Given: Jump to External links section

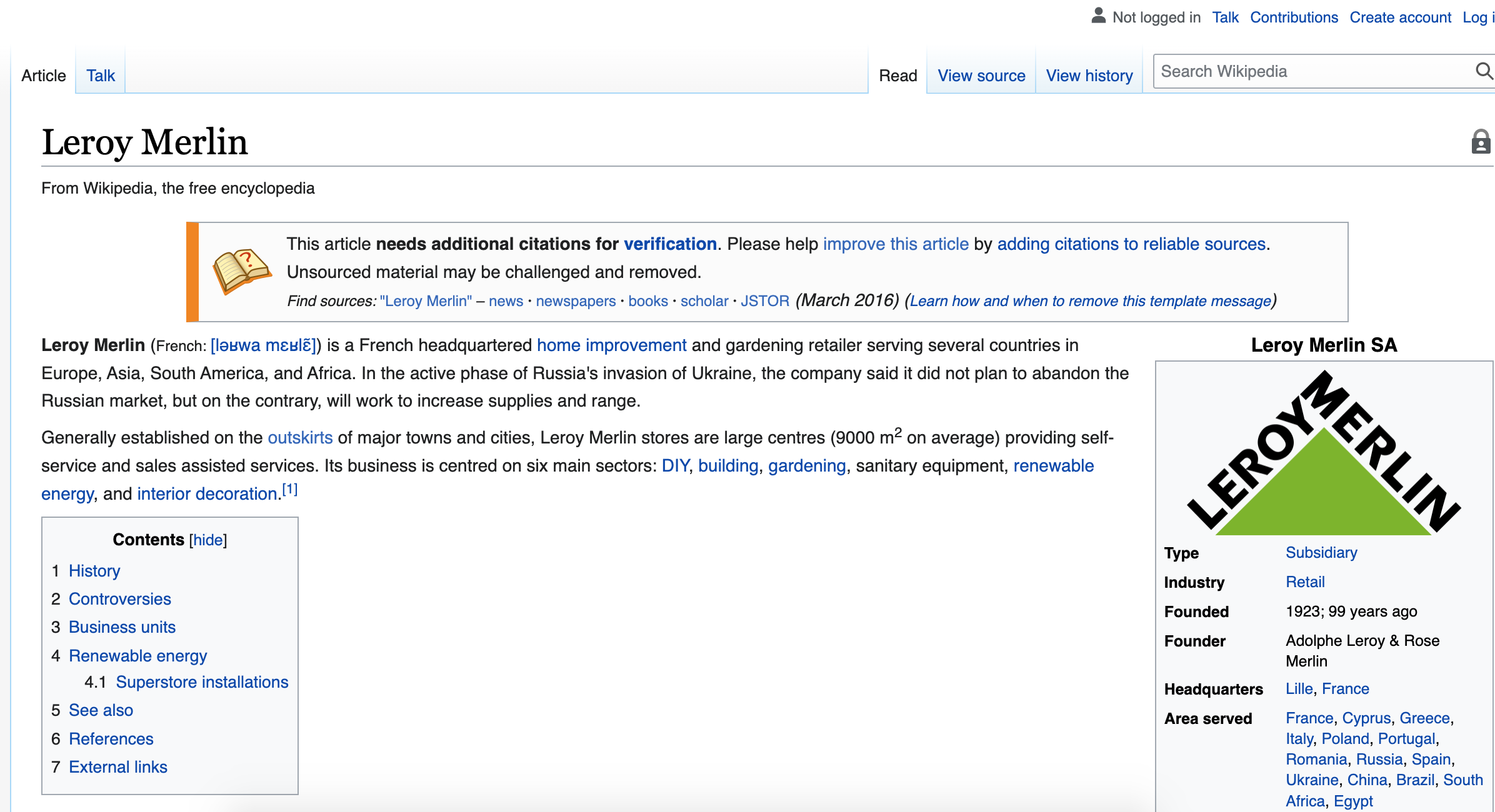Looking at the screenshot, I should coord(117,767).
